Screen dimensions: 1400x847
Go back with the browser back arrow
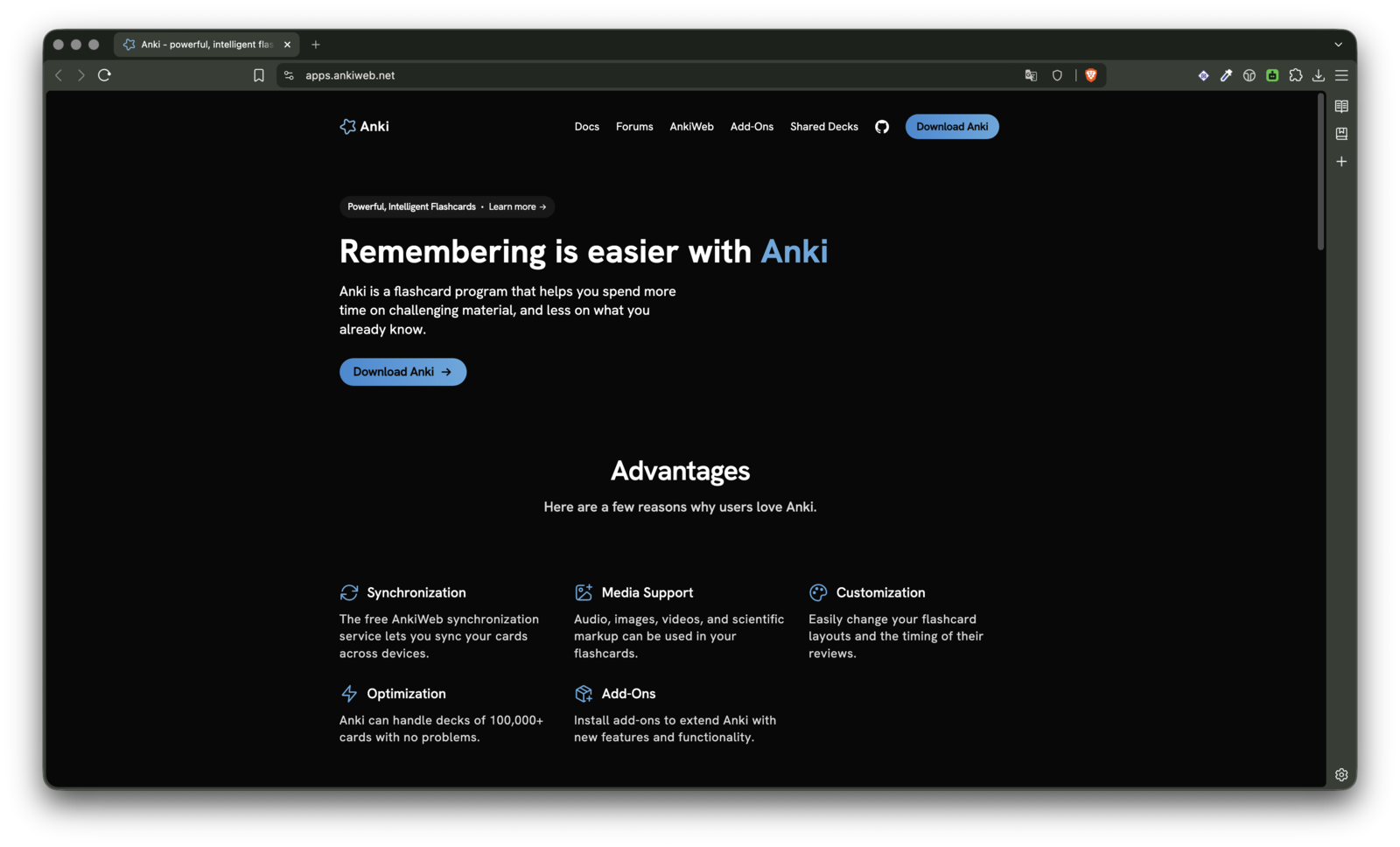pos(59,75)
